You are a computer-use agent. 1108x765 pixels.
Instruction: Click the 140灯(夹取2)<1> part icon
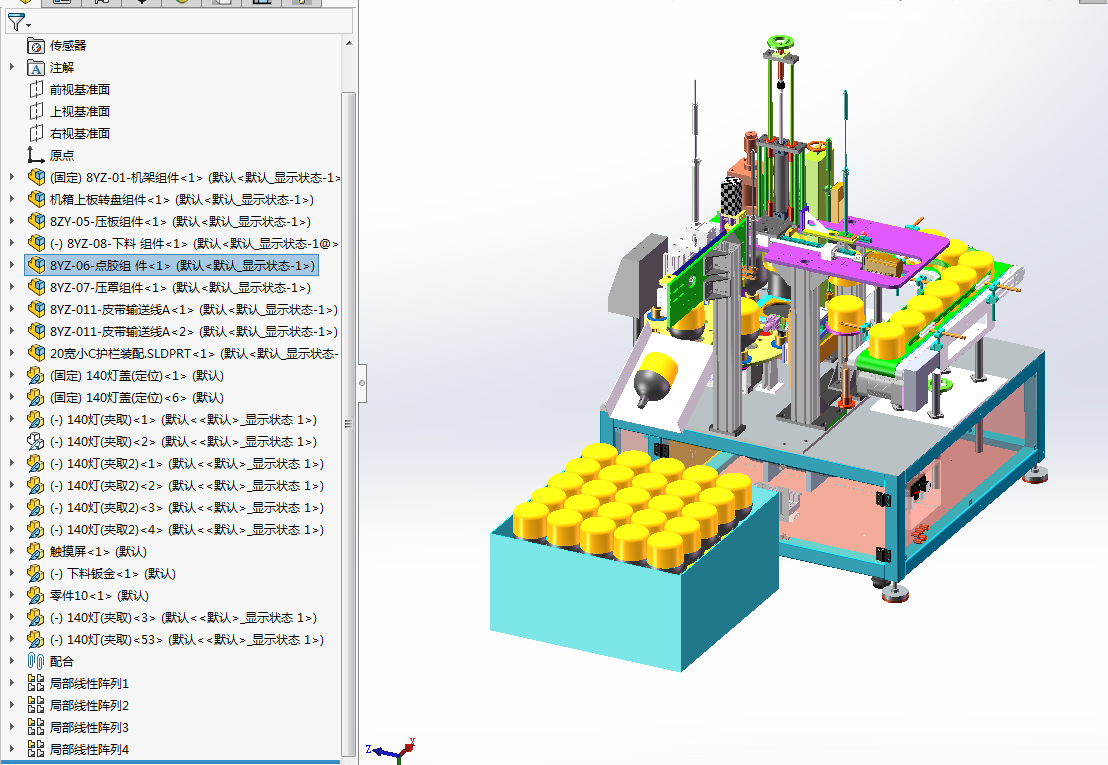(35, 463)
